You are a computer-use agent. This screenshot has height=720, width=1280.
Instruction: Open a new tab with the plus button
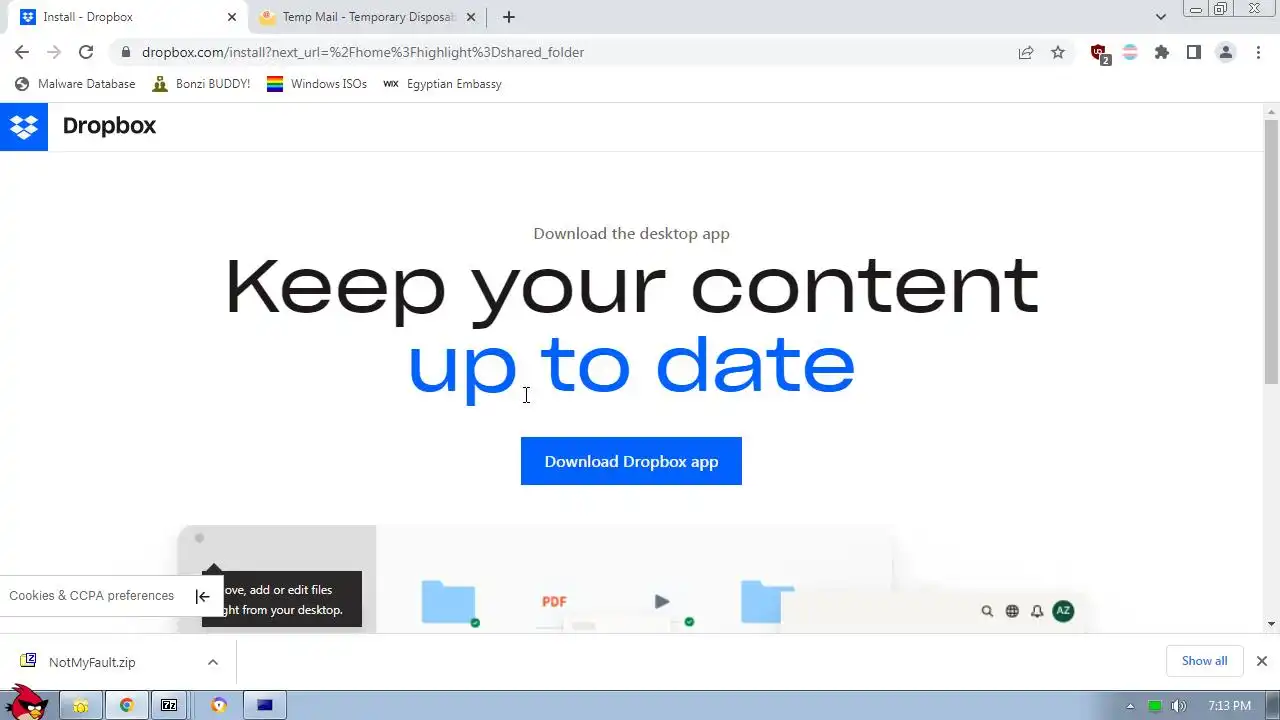click(x=508, y=17)
